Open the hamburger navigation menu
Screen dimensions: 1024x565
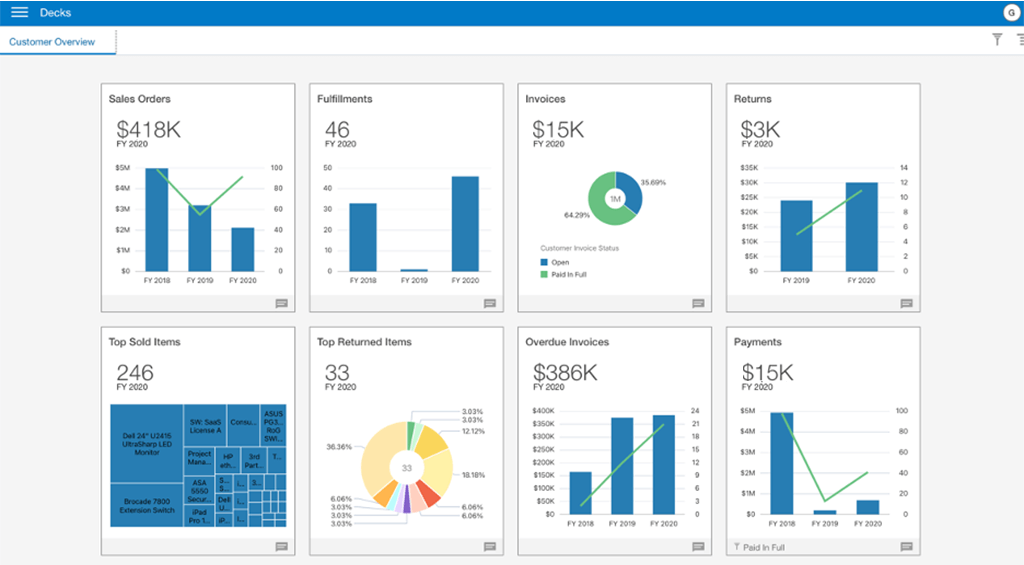[19, 12]
